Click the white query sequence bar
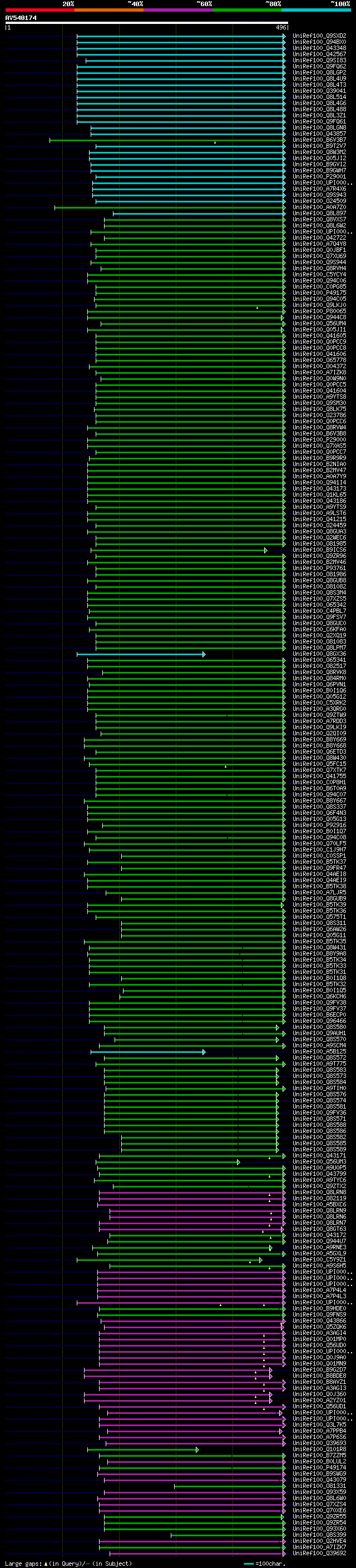The image size is (356, 1568). [x=147, y=22]
